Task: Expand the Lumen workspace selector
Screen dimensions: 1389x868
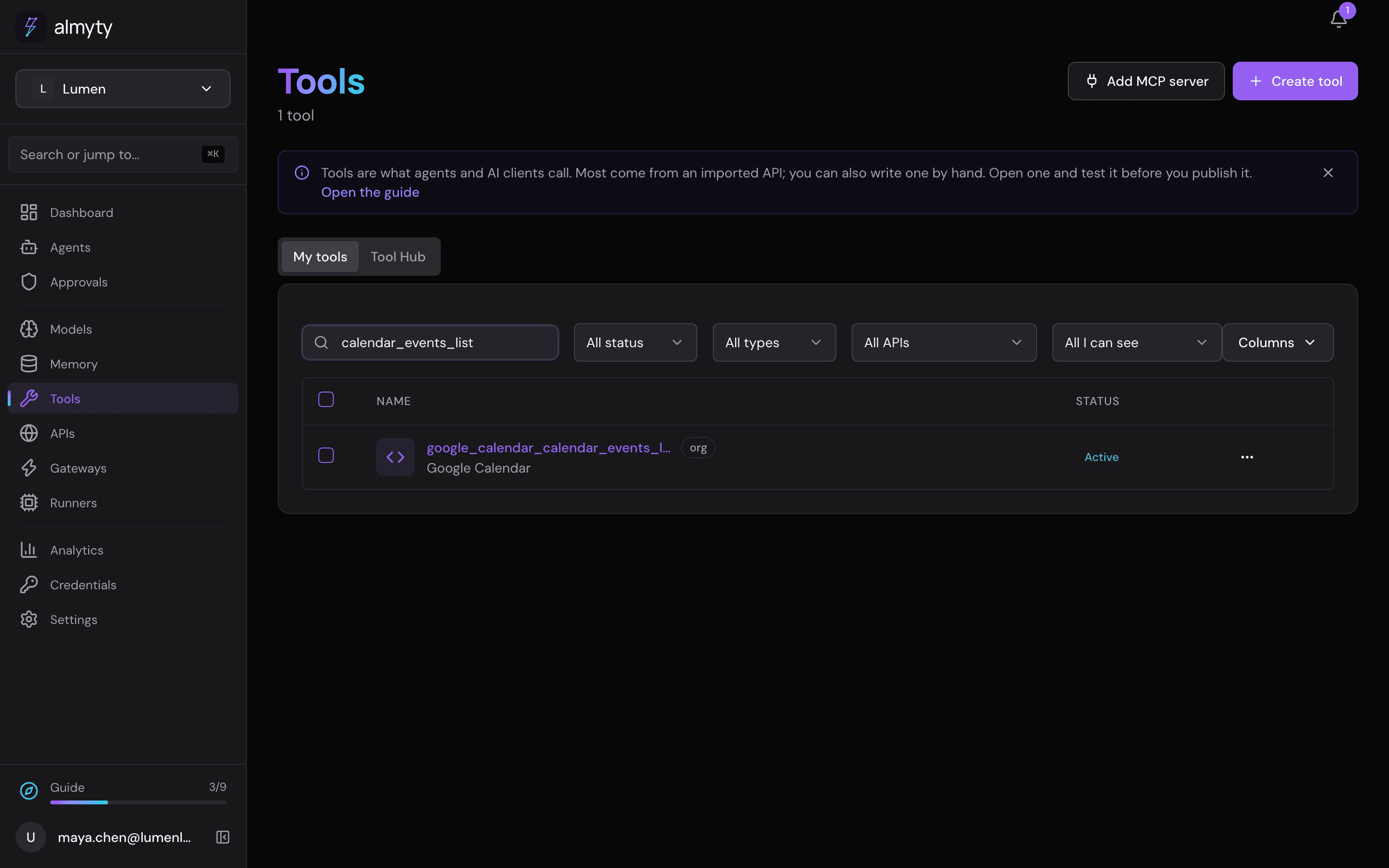Action: (x=123, y=89)
